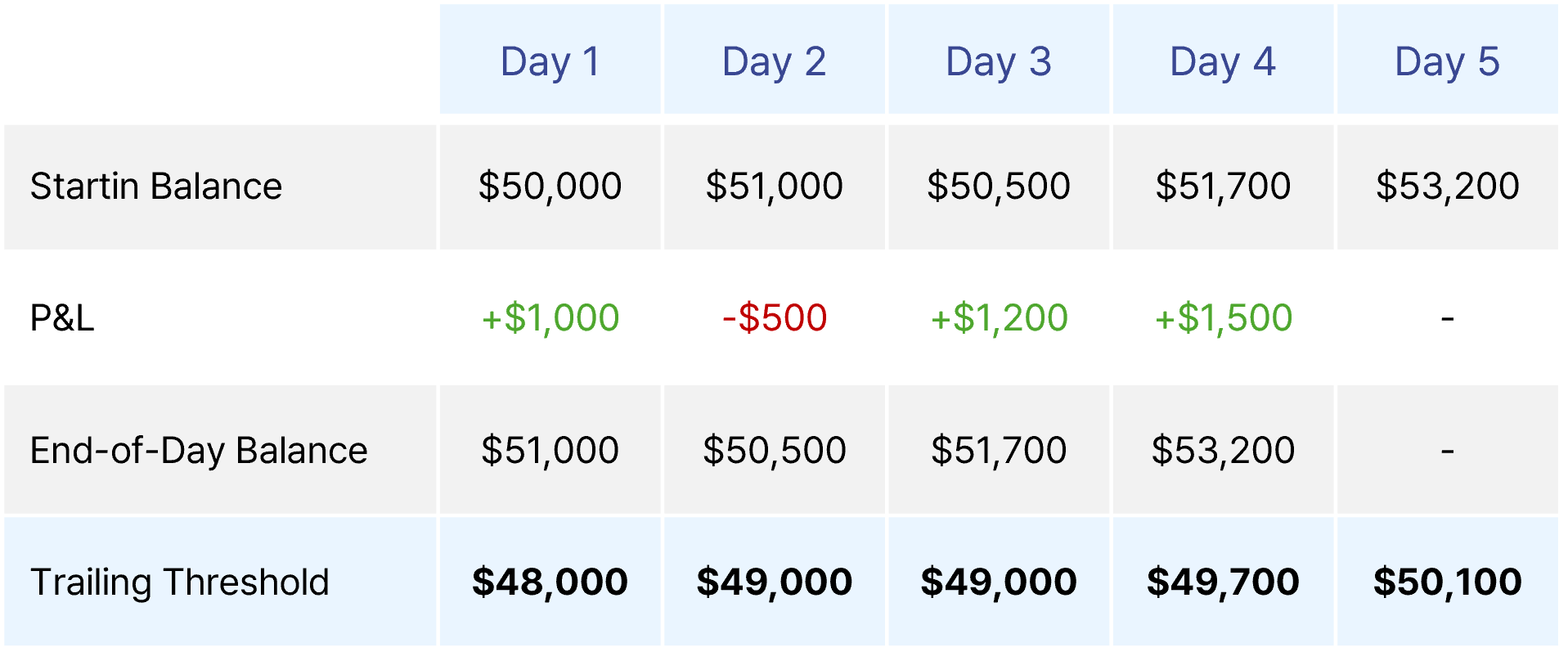1568x652 pixels.
Task: Select the Day 1 column header
Action: point(550,60)
